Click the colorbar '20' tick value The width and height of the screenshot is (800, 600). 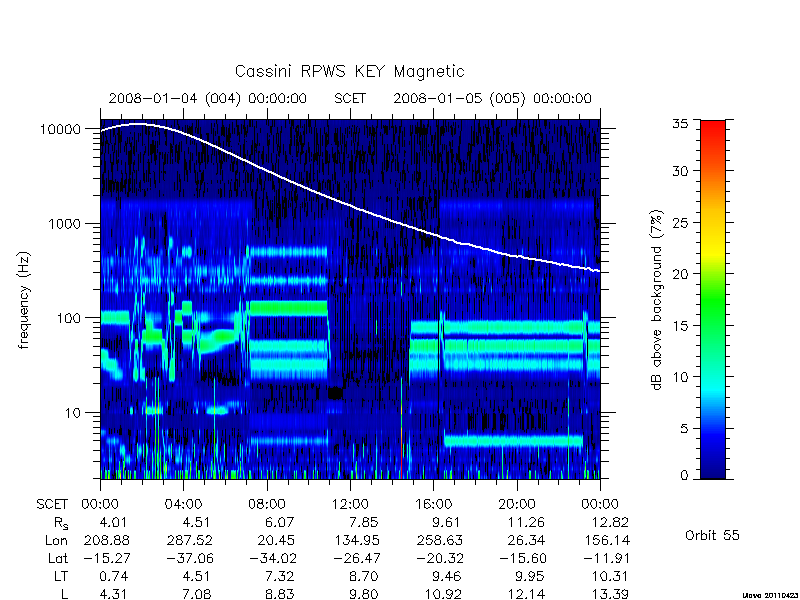tap(680, 274)
